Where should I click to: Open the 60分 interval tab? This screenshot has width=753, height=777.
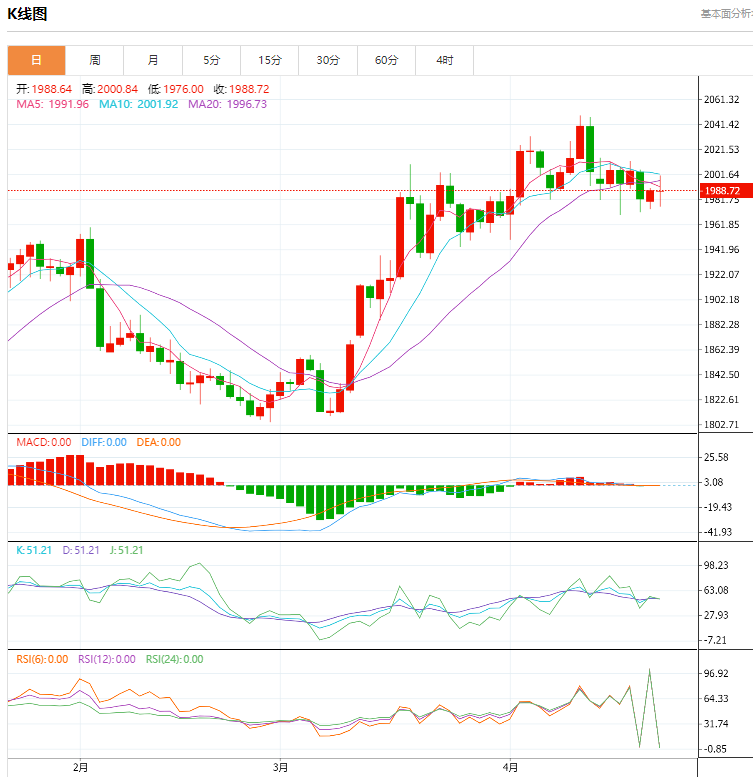click(x=386, y=60)
